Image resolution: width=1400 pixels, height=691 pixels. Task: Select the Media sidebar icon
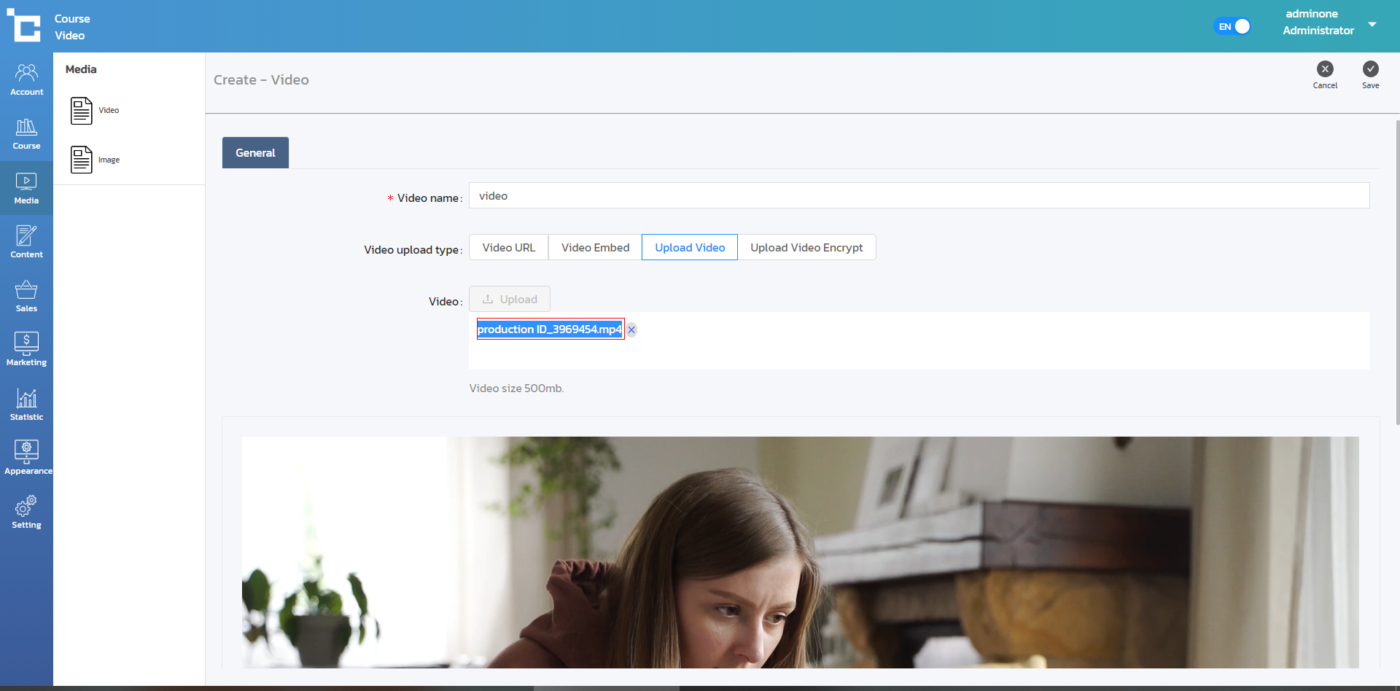[x=26, y=186]
